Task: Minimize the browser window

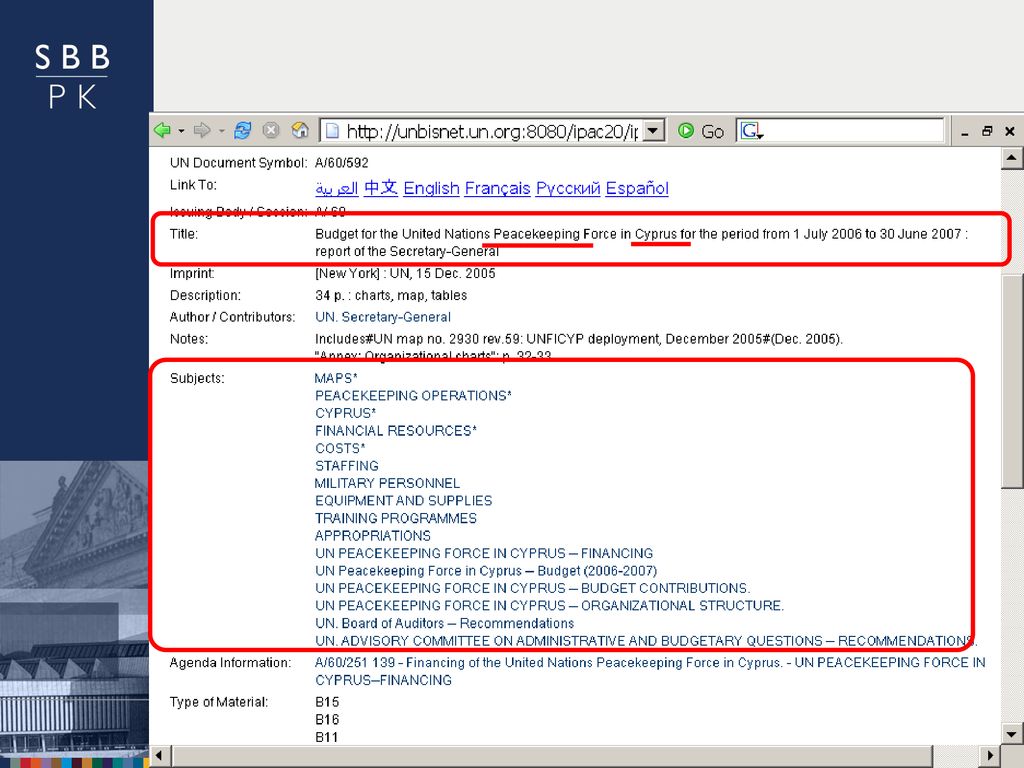Action: tap(965, 132)
